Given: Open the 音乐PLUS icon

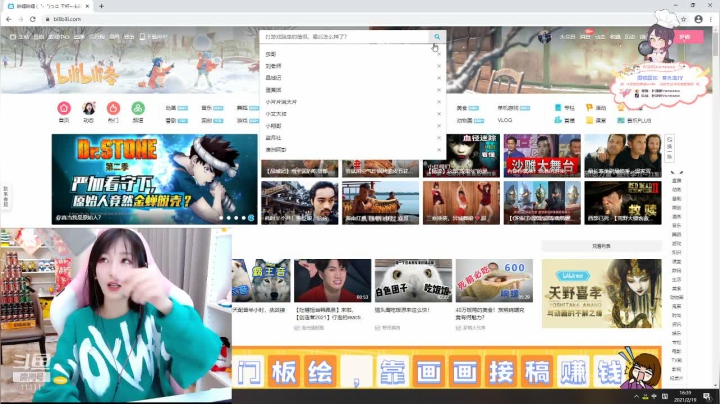Looking at the screenshot, I should 620,120.
